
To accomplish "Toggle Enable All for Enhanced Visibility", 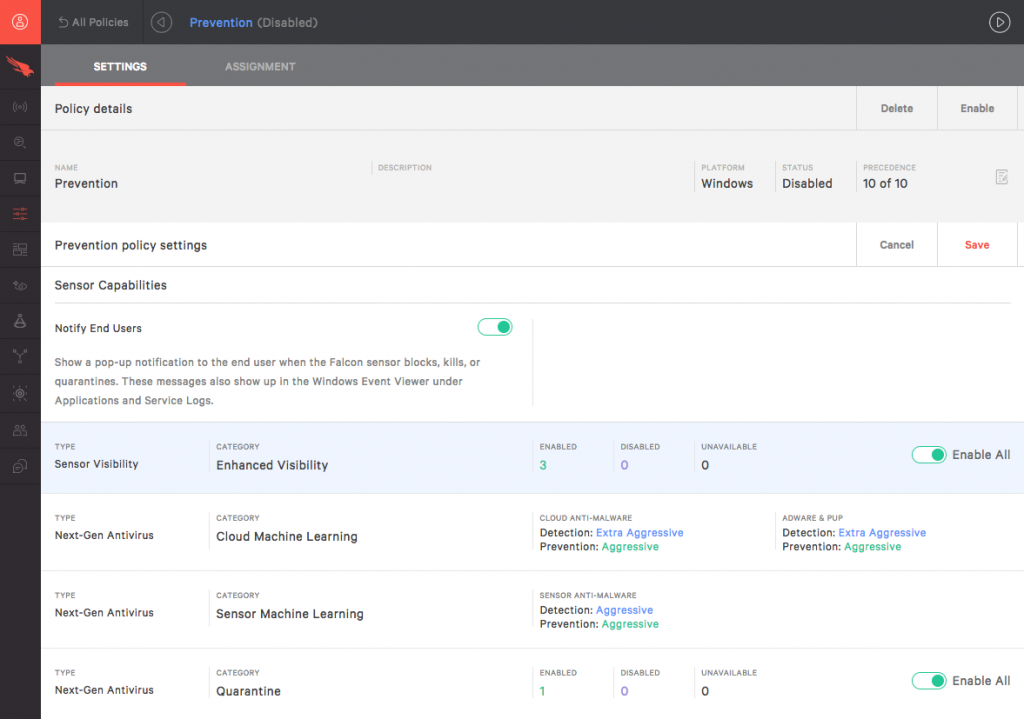I will pos(929,455).
